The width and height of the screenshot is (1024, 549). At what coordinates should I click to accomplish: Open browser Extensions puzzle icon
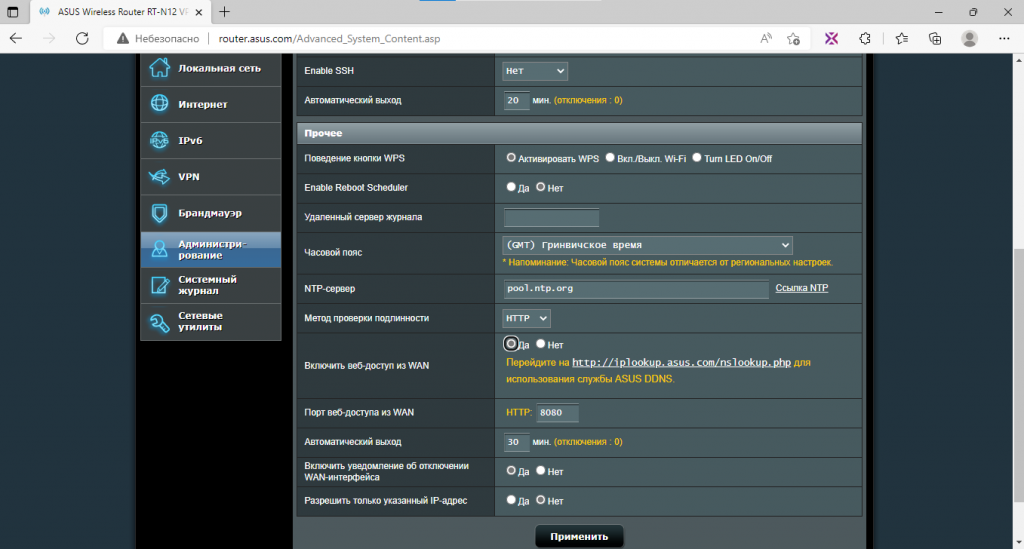click(865, 39)
